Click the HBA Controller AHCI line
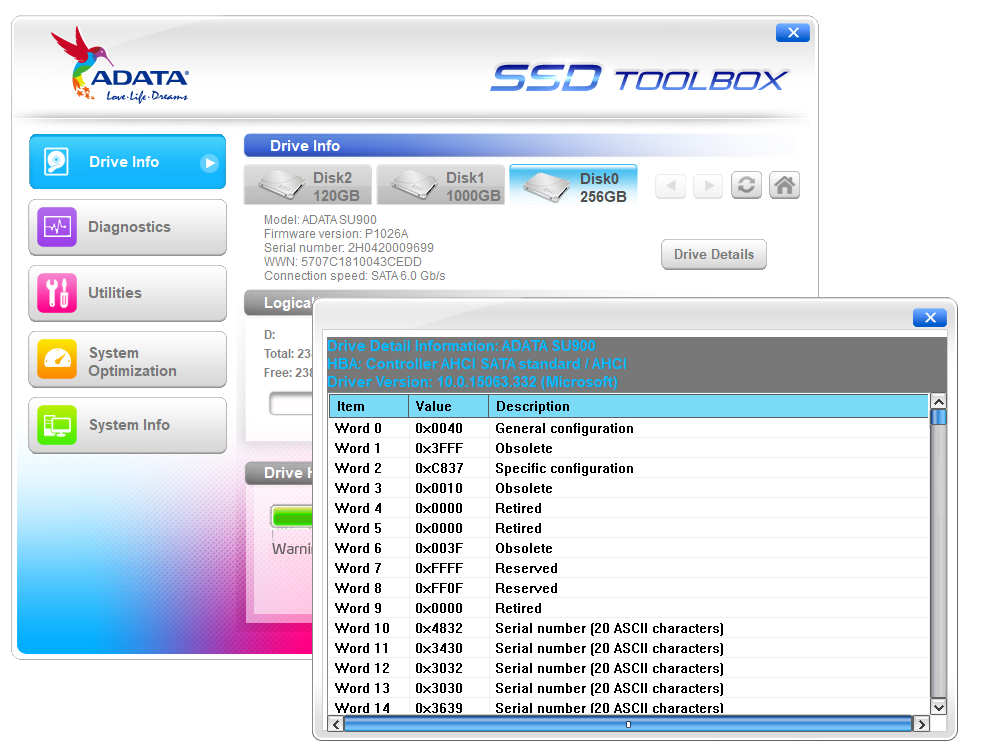This screenshot has height=753, width=984. 477,364
